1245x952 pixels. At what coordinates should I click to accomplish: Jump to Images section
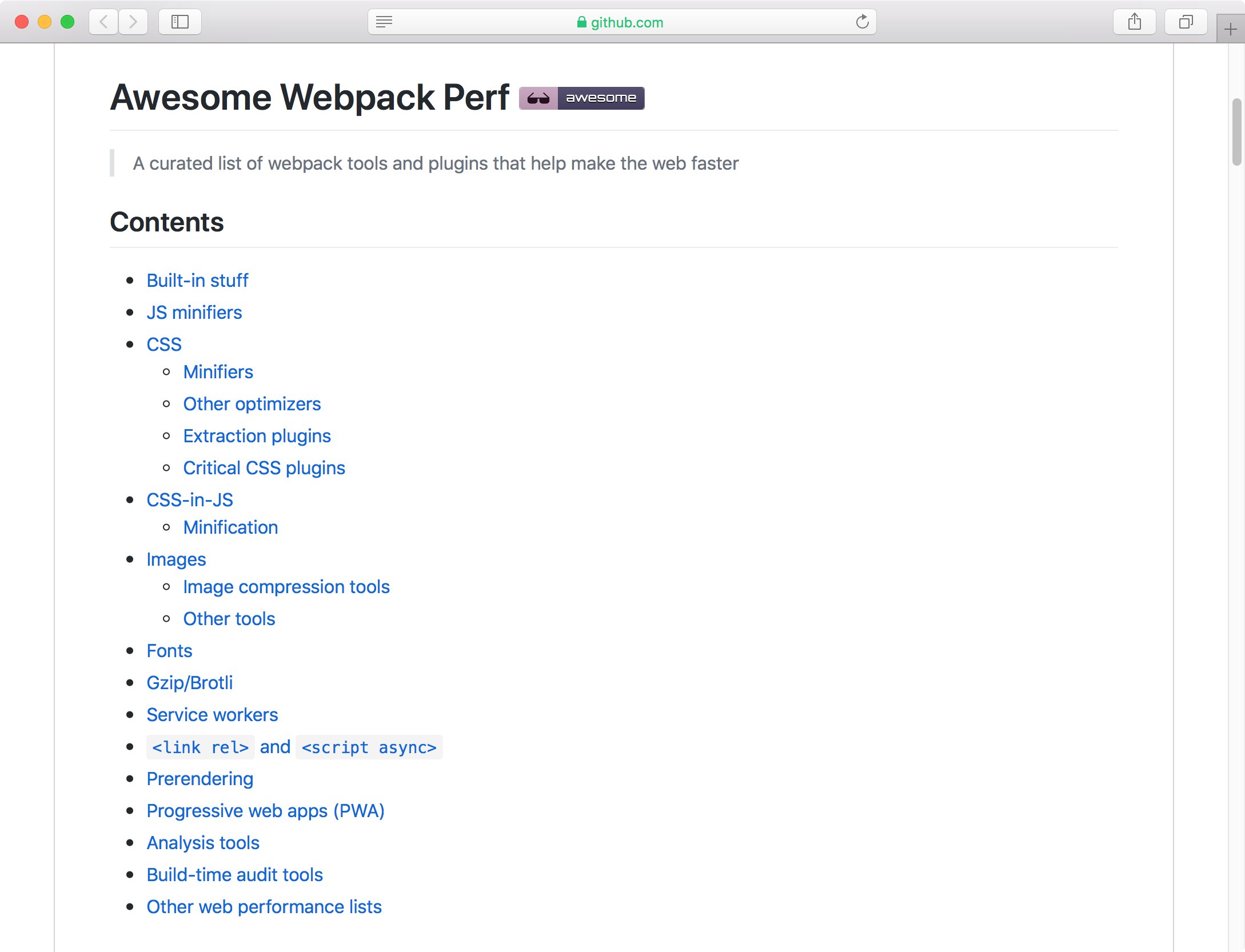pos(176,559)
